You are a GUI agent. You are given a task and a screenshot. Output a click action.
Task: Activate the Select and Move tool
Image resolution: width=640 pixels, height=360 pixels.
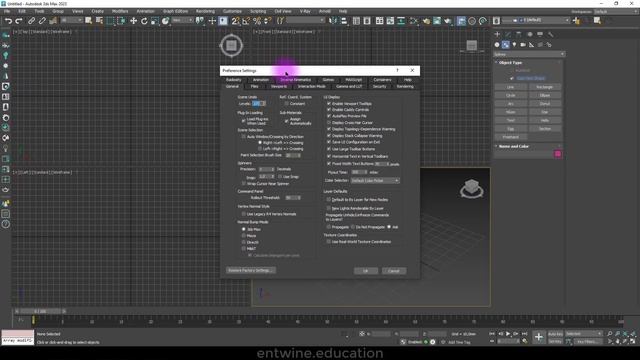[x=133, y=21]
